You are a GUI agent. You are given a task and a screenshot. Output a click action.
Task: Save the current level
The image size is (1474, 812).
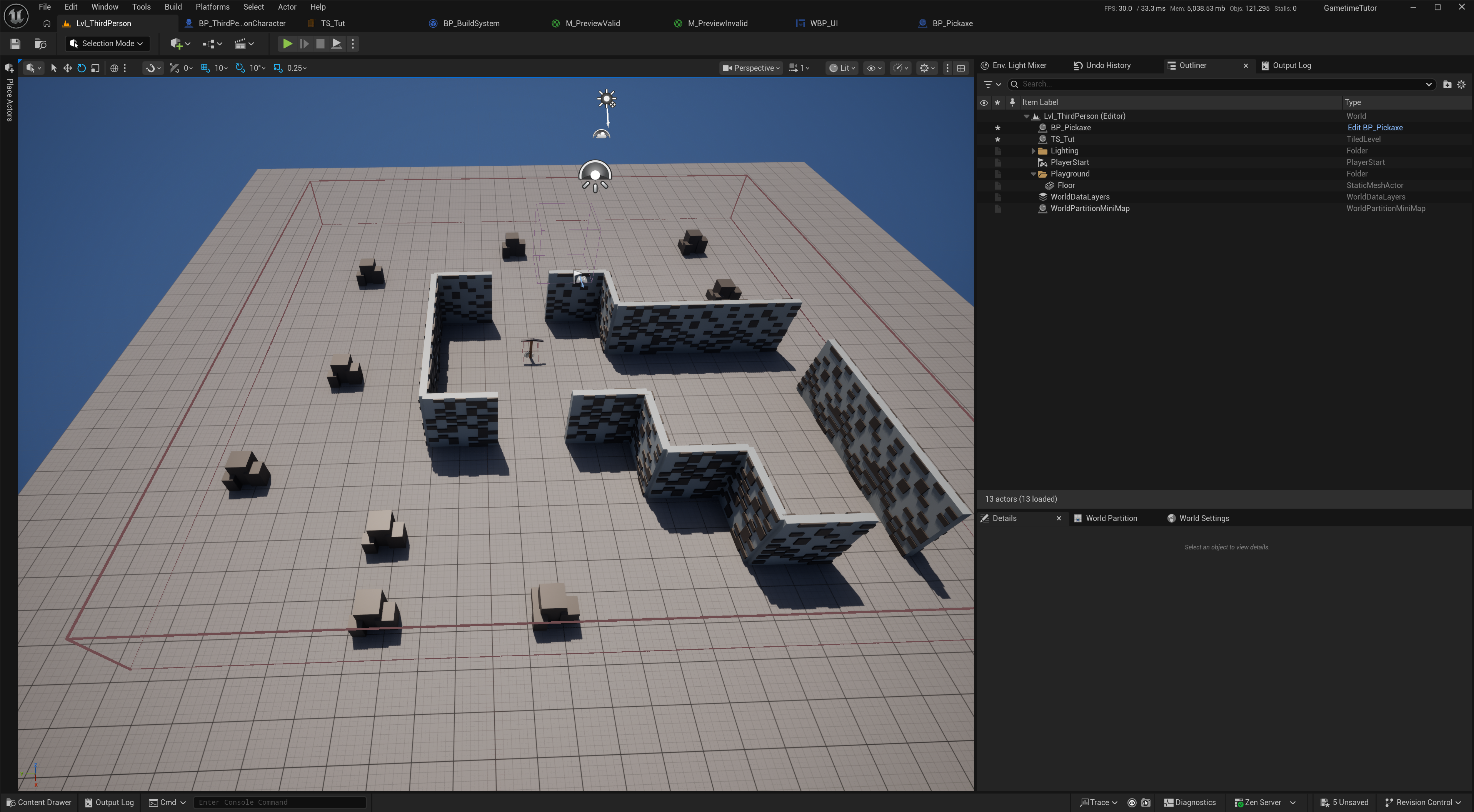click(15, 43)
